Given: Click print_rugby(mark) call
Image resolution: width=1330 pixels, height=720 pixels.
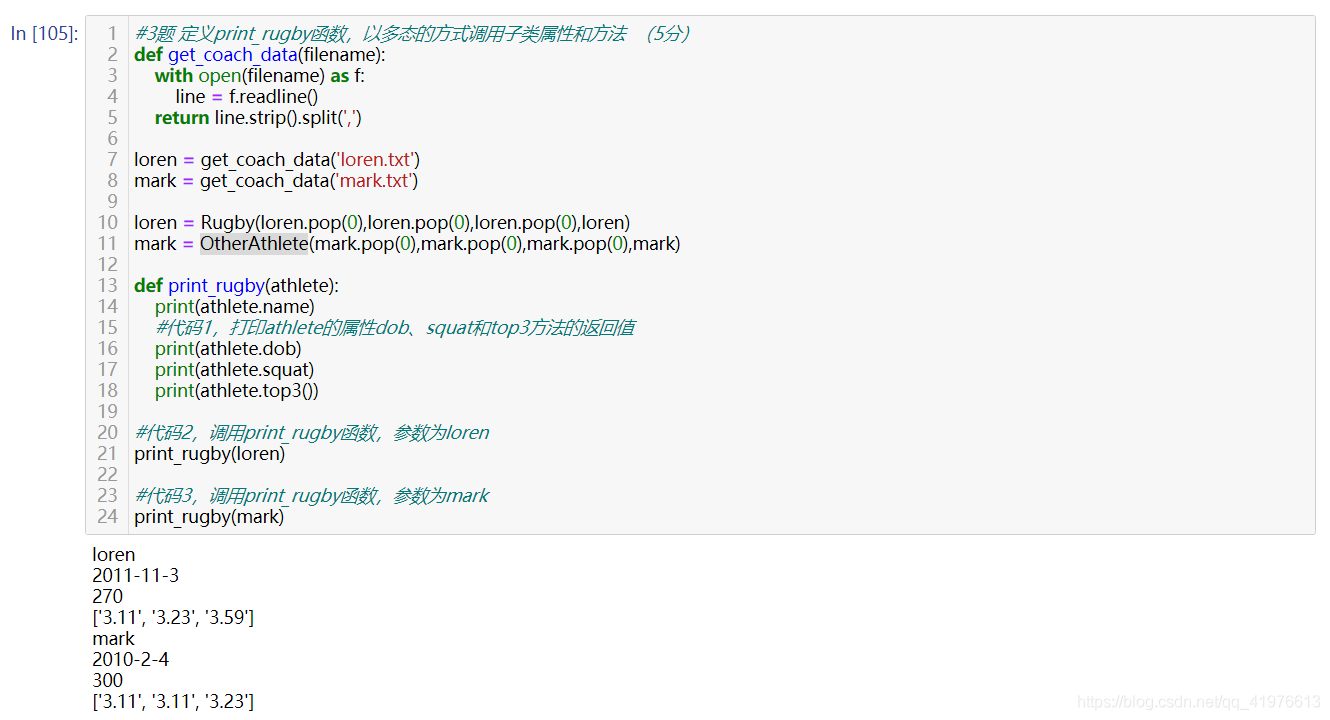Looking at the screenshot, I should click(x=209, y=516).
